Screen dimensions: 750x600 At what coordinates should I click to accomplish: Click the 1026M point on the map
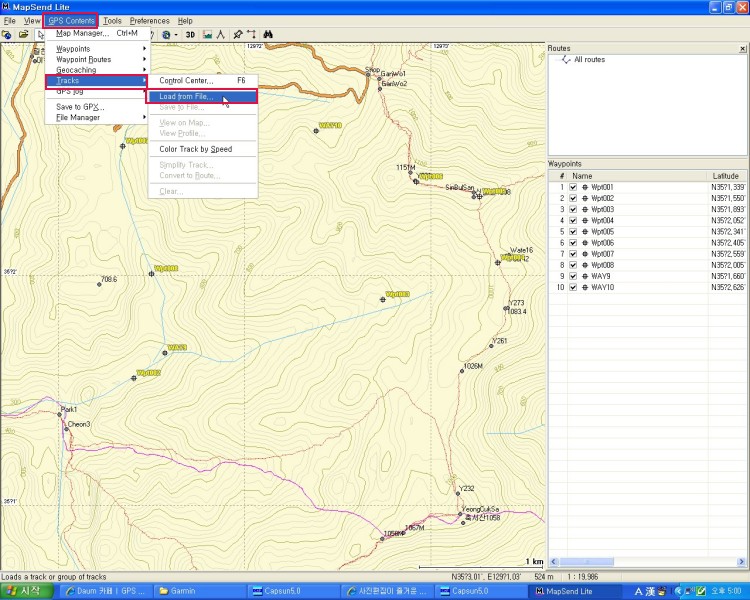pos(462,371)
